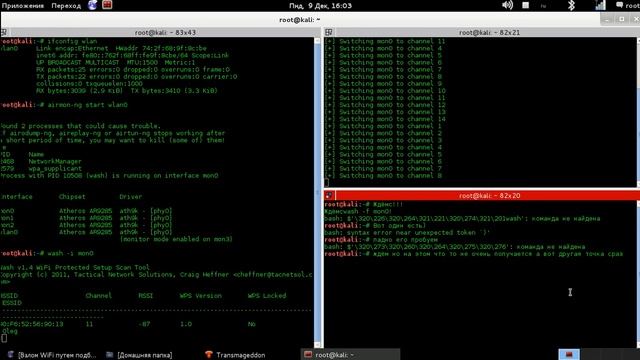Launch the web browser globe icon
Screen dimensions: 640x360
click(x=93, y=5)
